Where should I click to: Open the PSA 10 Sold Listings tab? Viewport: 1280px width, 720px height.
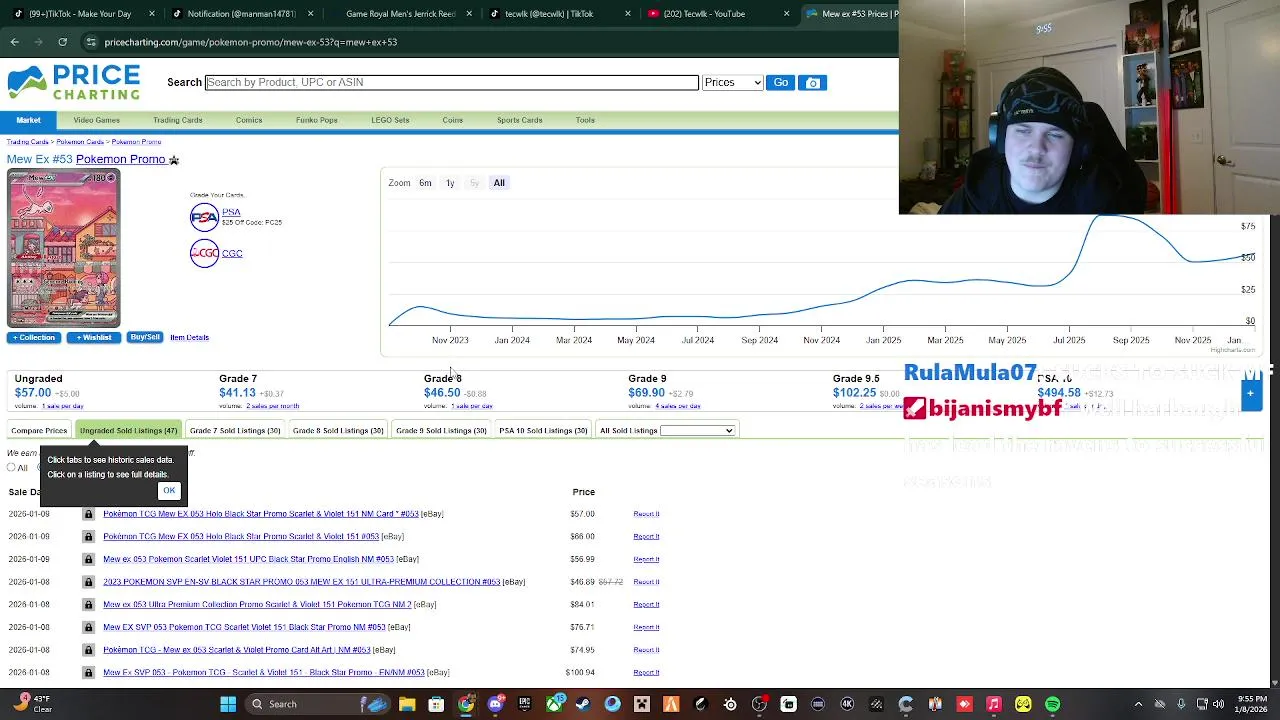pyautogui.click(x=543, y=431)
